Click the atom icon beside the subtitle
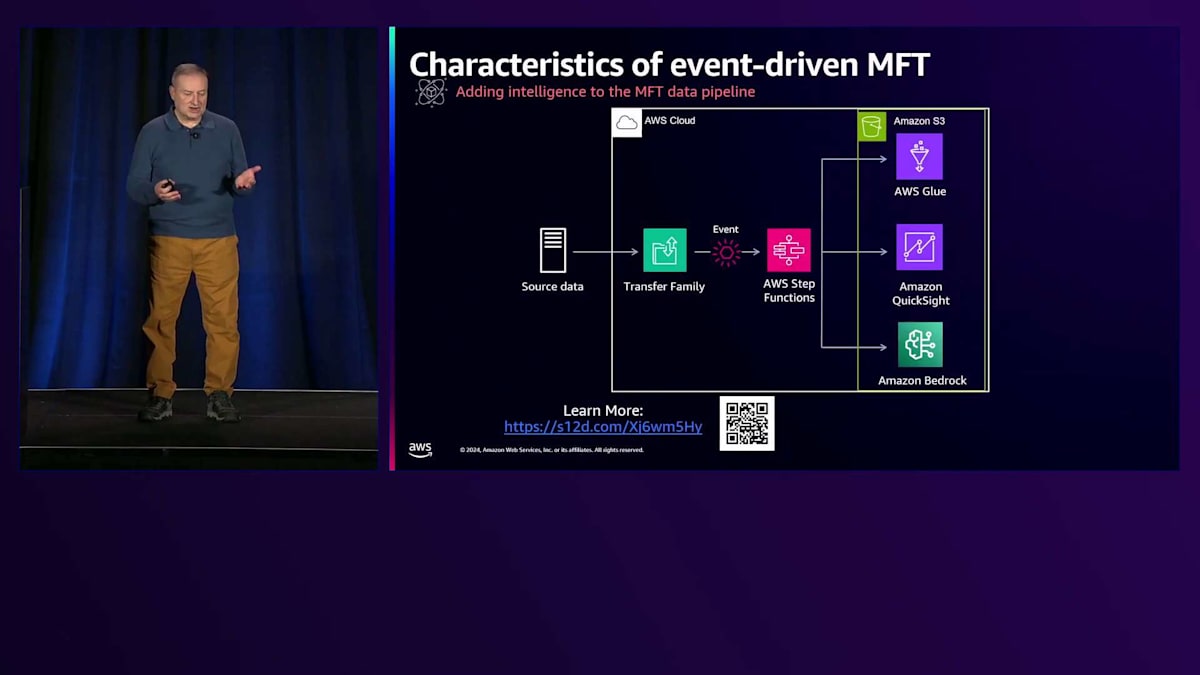This screenshot has width=1200, height=675. (x=430, y=92)
